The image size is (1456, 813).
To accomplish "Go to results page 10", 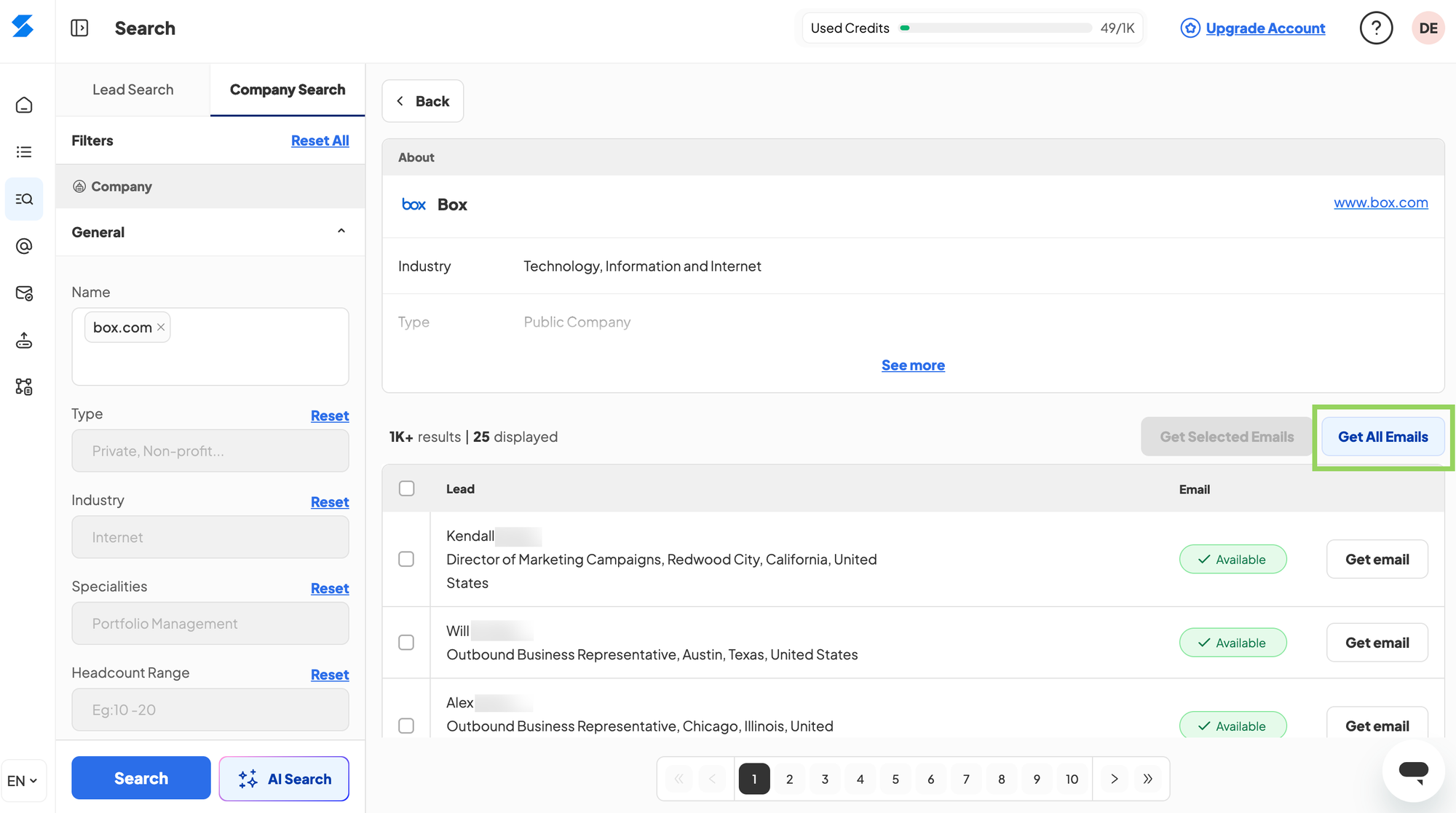I will (1072, 779).
